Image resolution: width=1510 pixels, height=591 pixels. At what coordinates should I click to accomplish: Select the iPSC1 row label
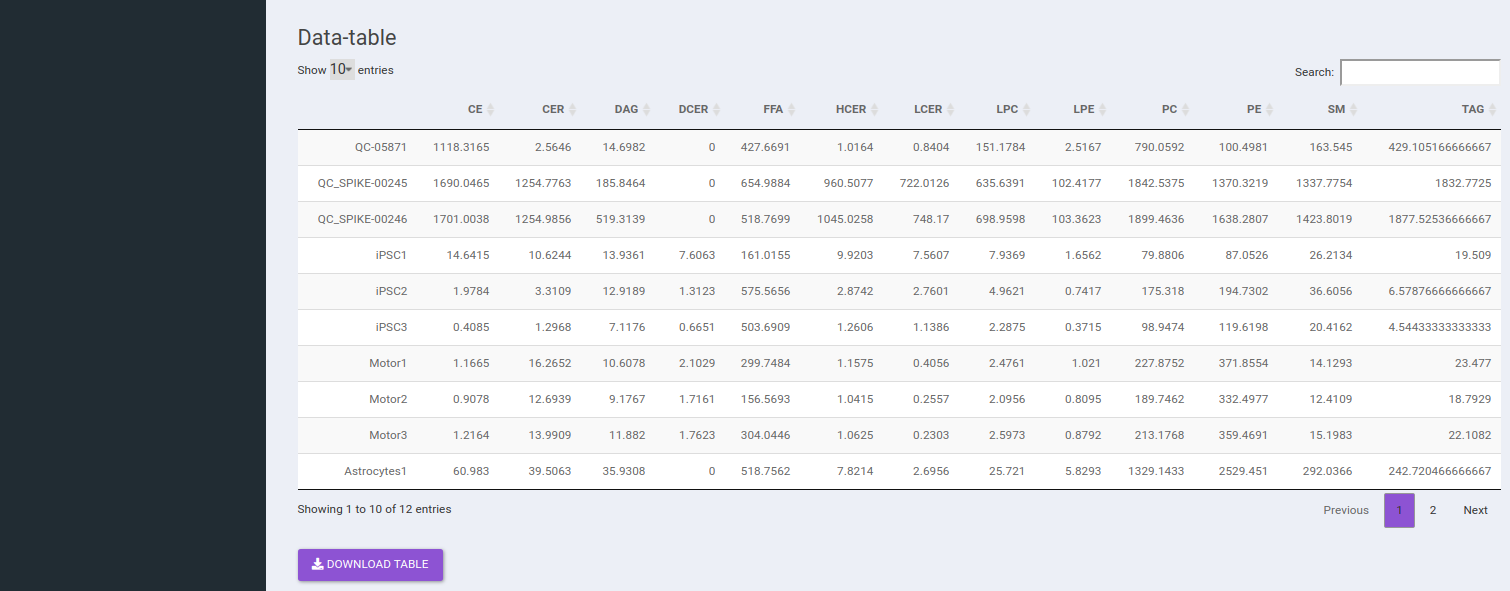tap(391, 255)
